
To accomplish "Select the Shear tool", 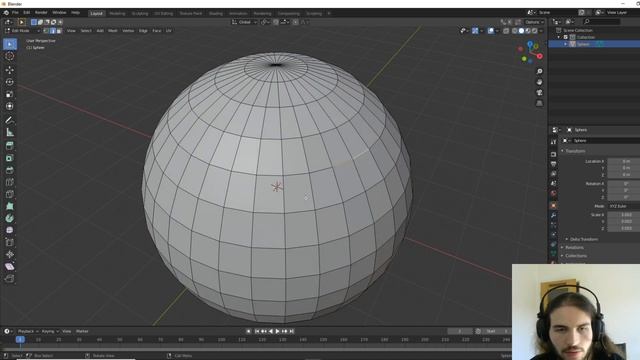I will pyautogui.click(x=10, y=267).
